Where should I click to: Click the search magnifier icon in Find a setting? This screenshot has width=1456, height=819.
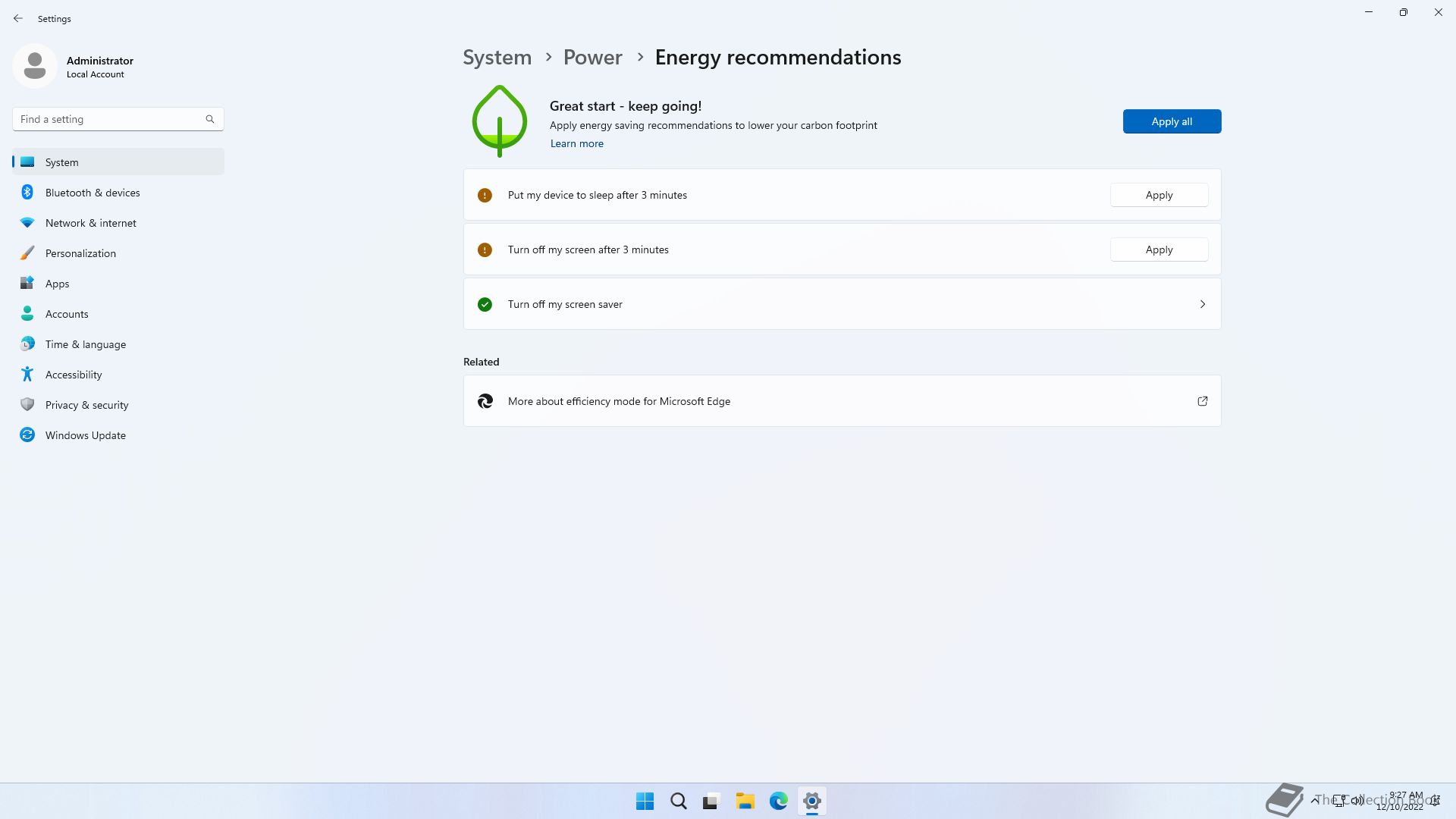(x=210, y=119)
